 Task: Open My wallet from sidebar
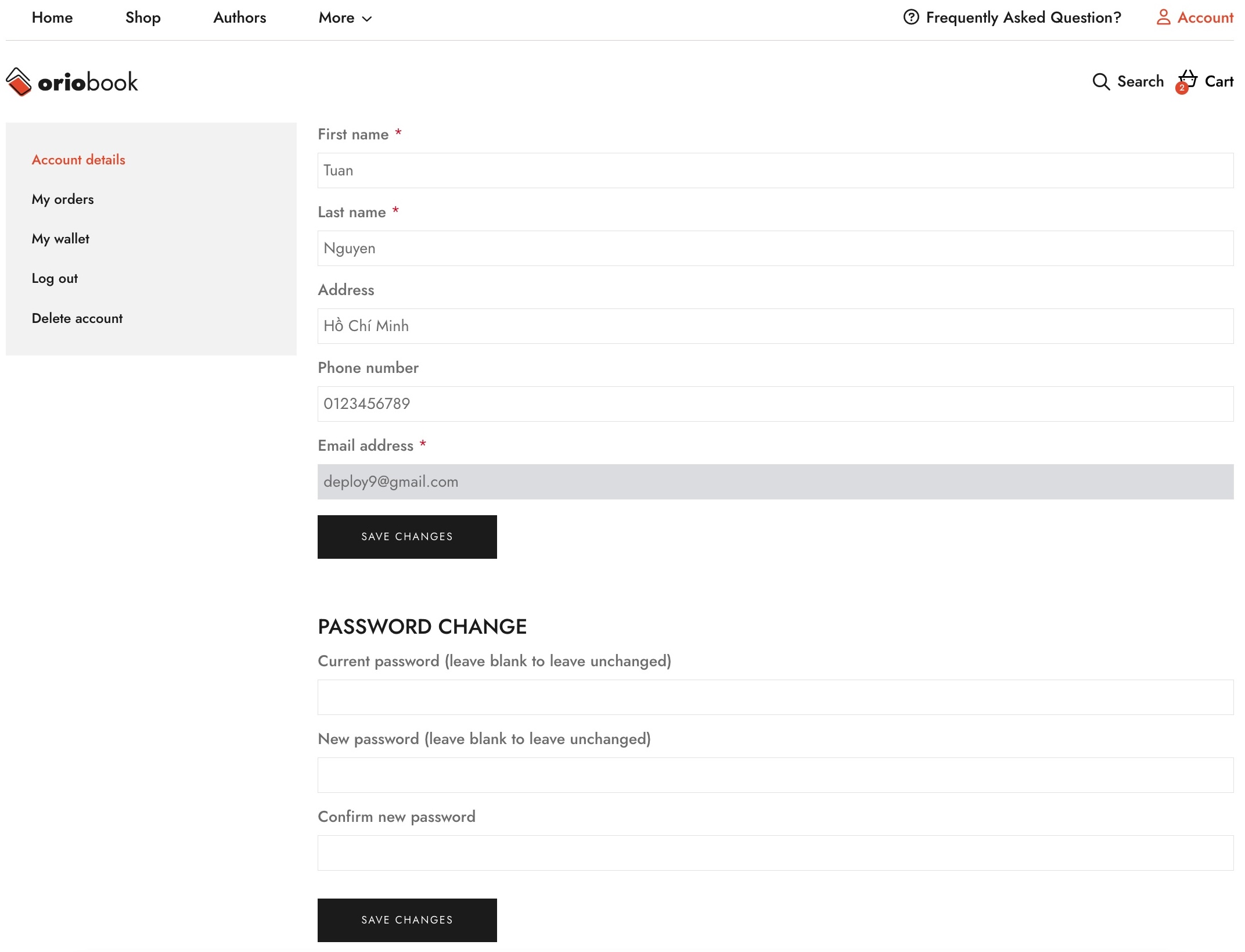(x=60, y=239)
